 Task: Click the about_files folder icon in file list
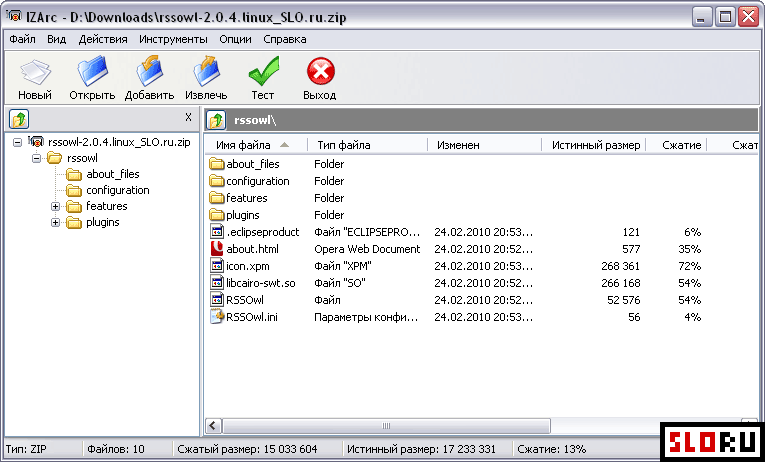pyautogui.click(x=217, y=164)
